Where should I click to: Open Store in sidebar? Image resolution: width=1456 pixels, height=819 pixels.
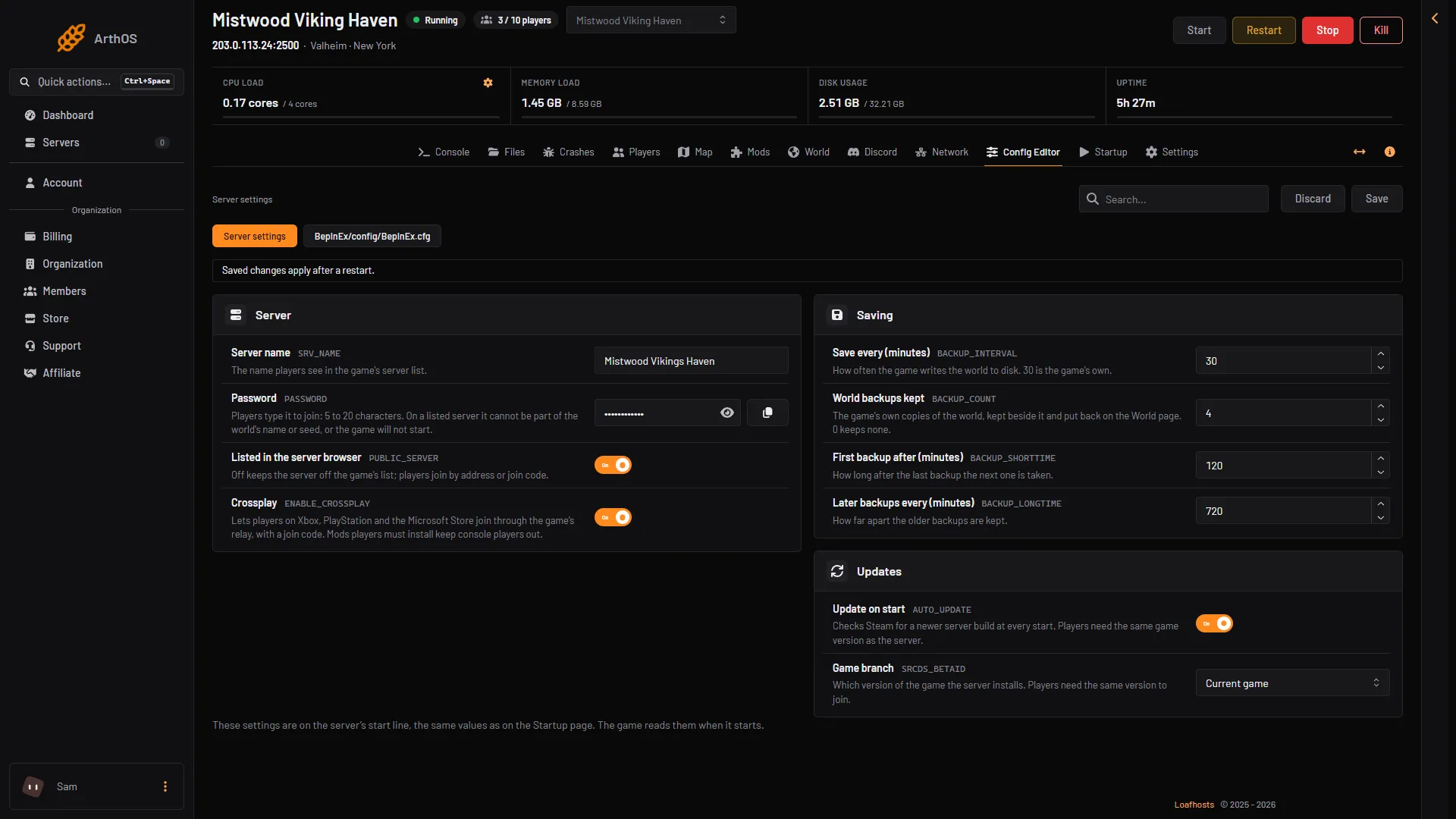(x=96, y=318)
